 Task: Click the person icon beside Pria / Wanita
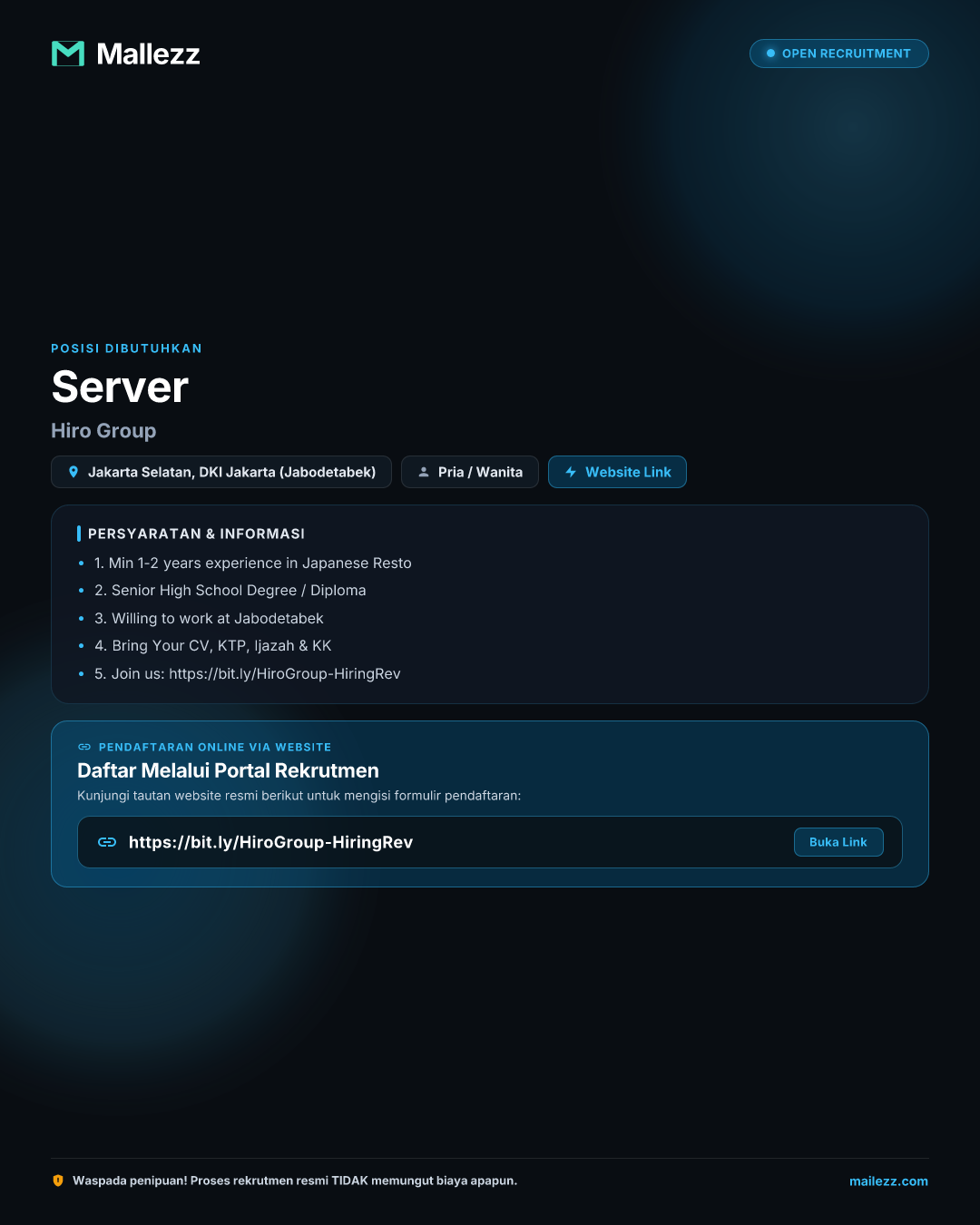[423, 472]
